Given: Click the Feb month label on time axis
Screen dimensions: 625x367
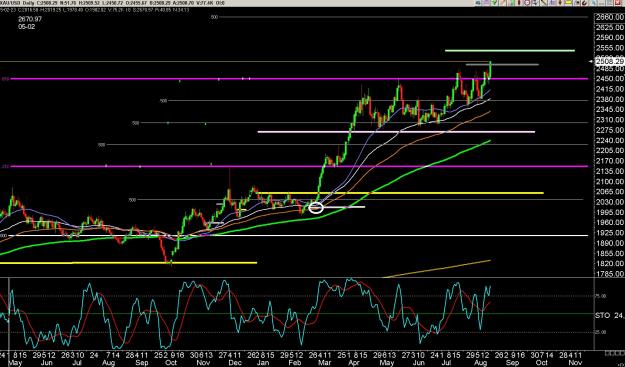Looking at the screenshot, I should 294,363.
